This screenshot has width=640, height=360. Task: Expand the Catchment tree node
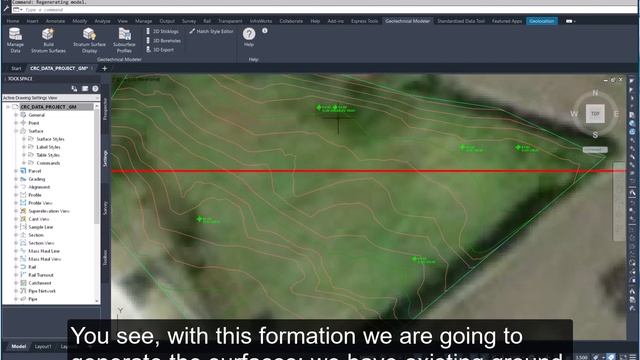point(16,283)
